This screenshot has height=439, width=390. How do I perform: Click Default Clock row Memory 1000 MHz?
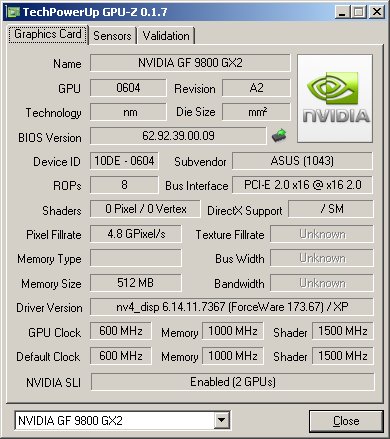(x=232, y=356)
